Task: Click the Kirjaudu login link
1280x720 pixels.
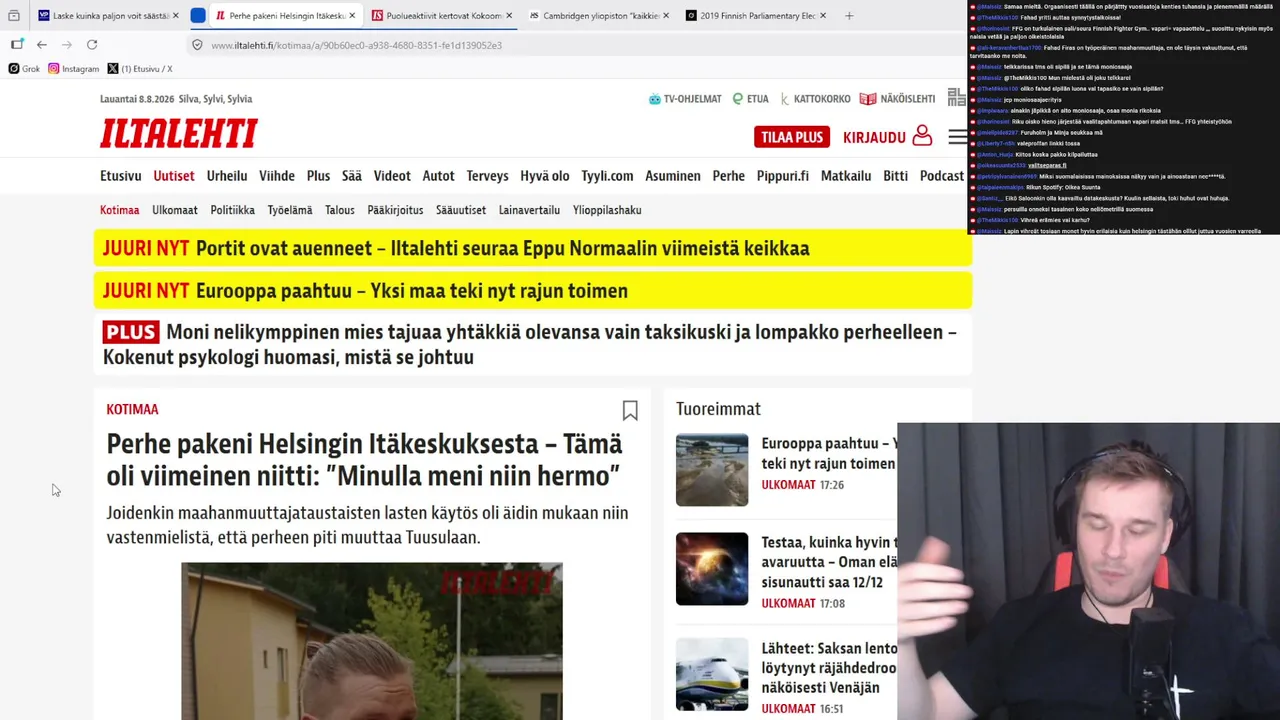Action: click(x=874, y=137)
